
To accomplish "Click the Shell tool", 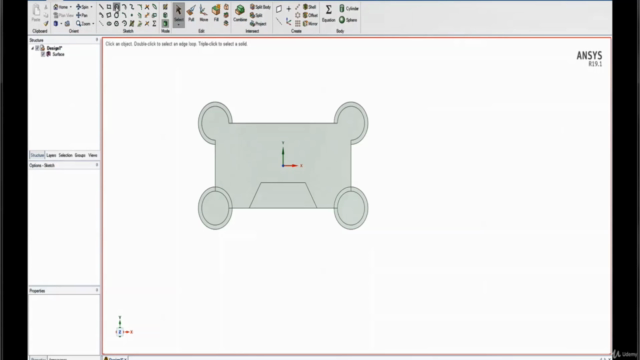I will click(309, 7).
